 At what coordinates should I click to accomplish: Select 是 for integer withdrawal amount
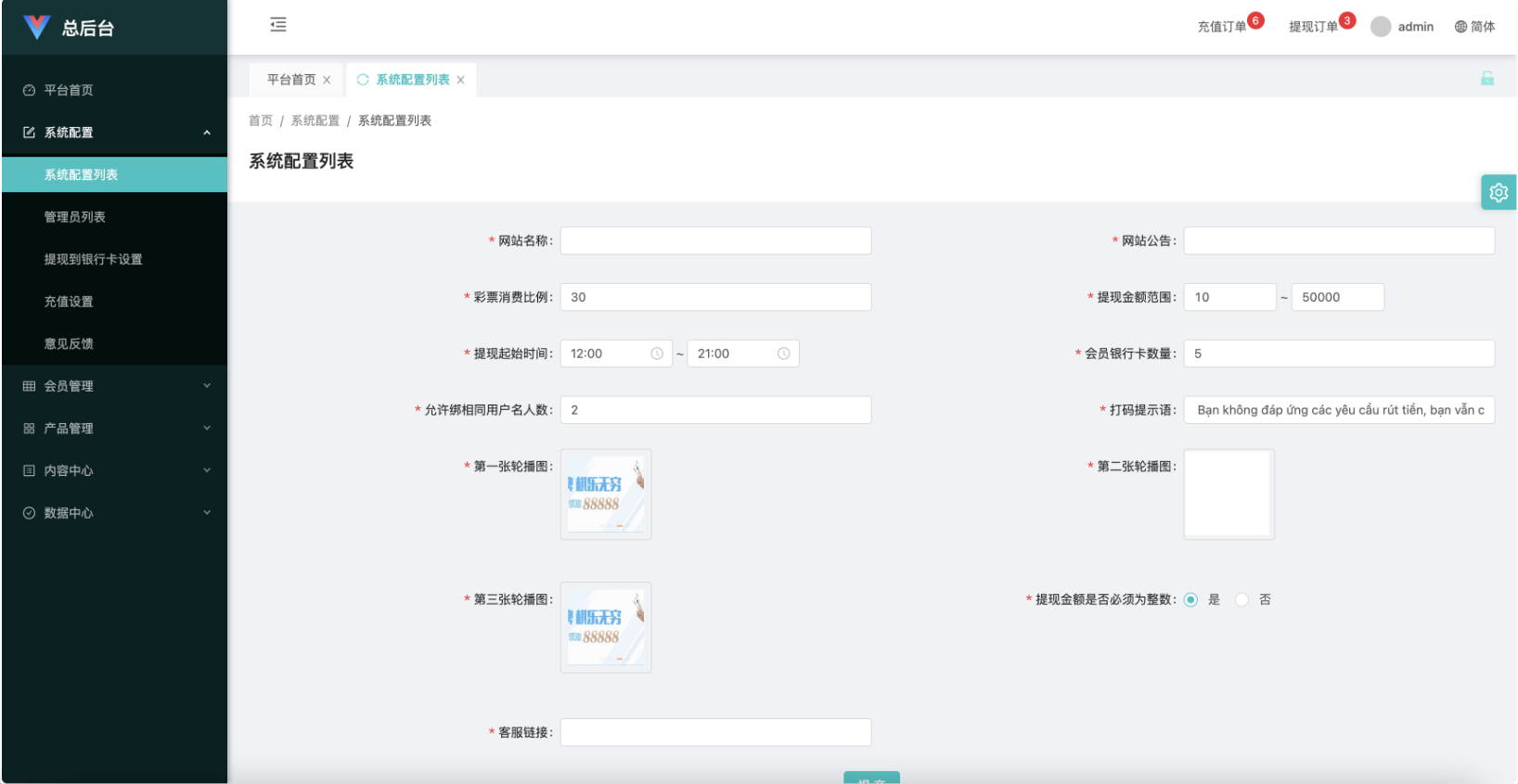pos(1190,600)
